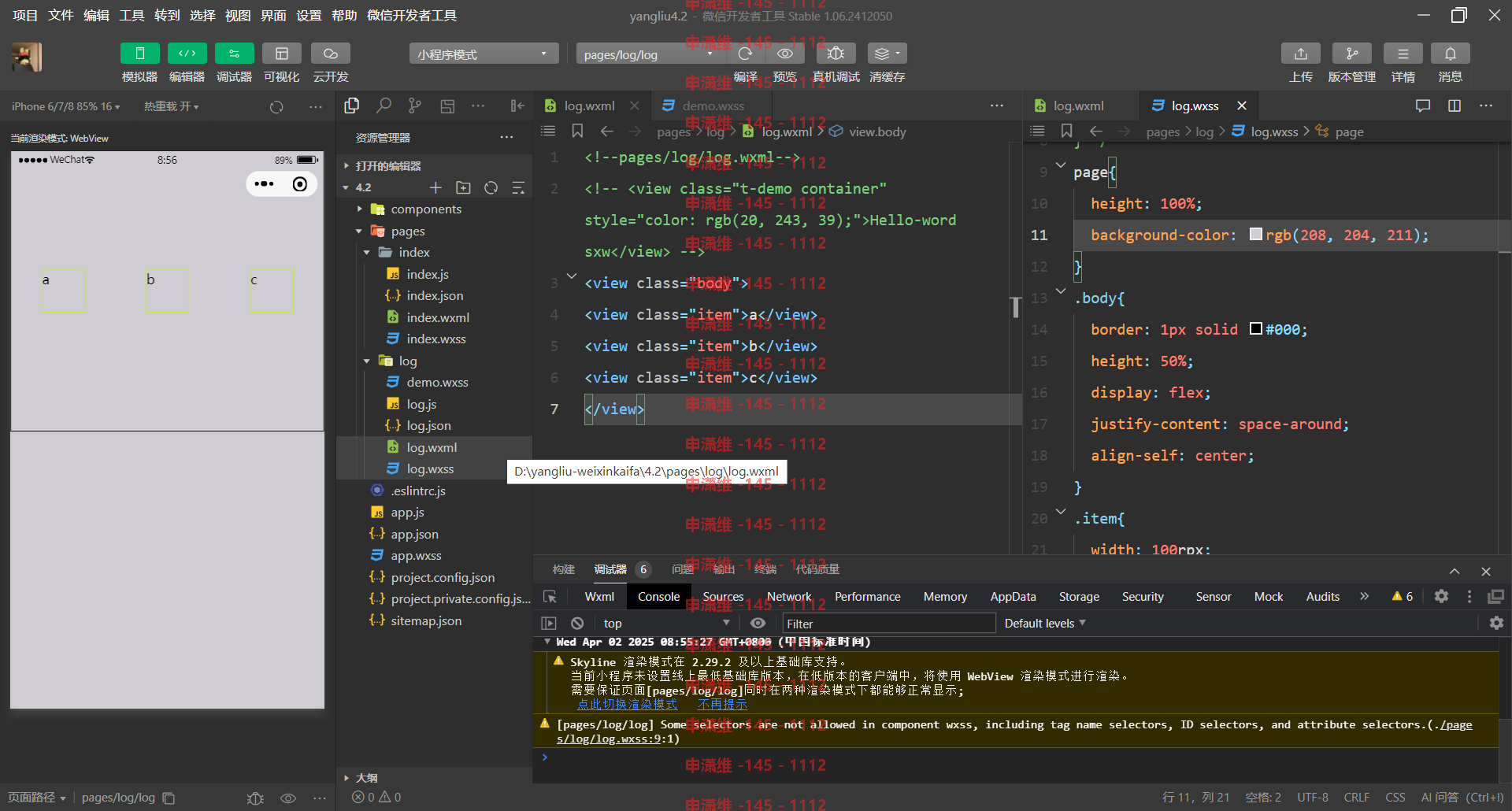The image size is (1512, 811).
Task: Open 版本管理 version control icon
Action: tap(1352, 54)
